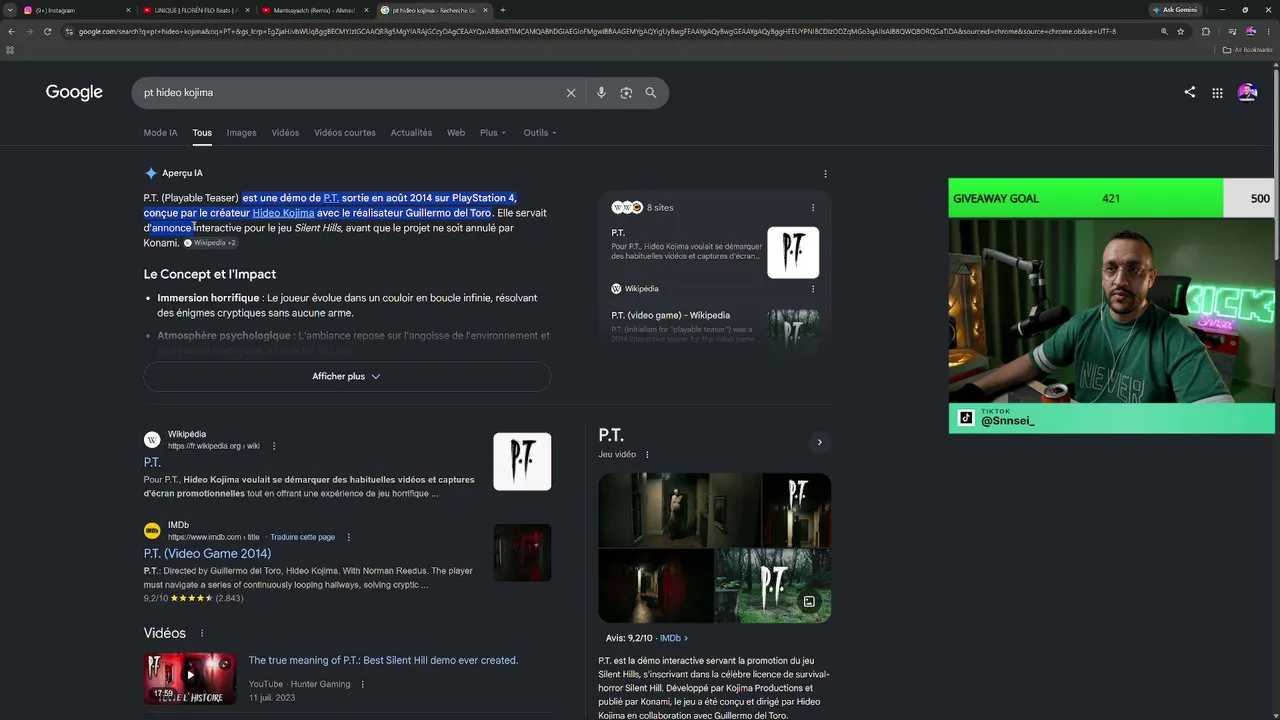Open the Vidéos section three-dot menu
The image size is (1280, 720).
[202, 633]
